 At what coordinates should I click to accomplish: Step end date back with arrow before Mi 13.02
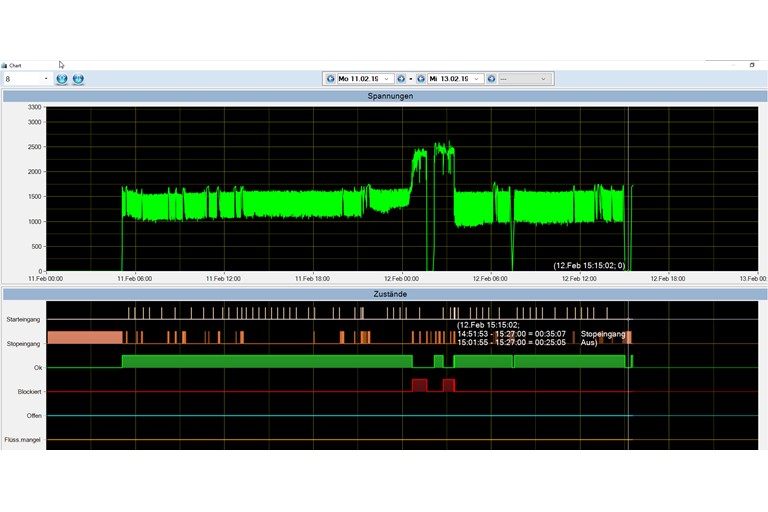coord(421,79)
